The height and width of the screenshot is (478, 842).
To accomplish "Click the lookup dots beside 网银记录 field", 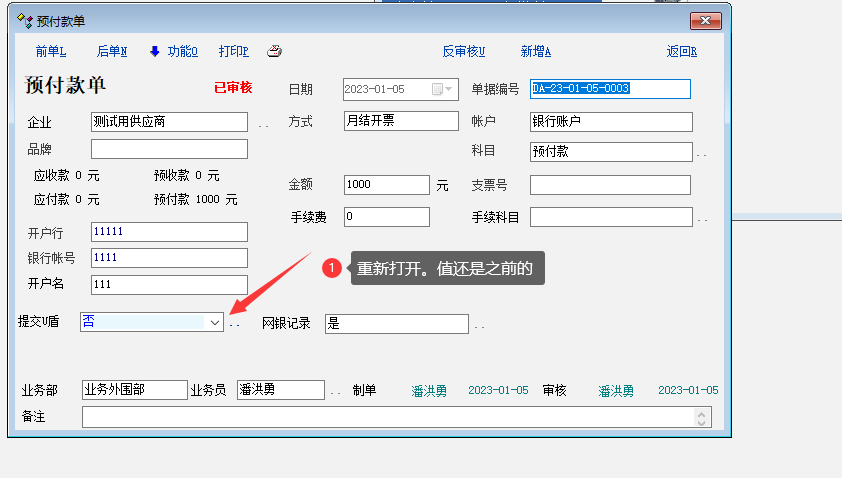I will click(x=480, y=327).
